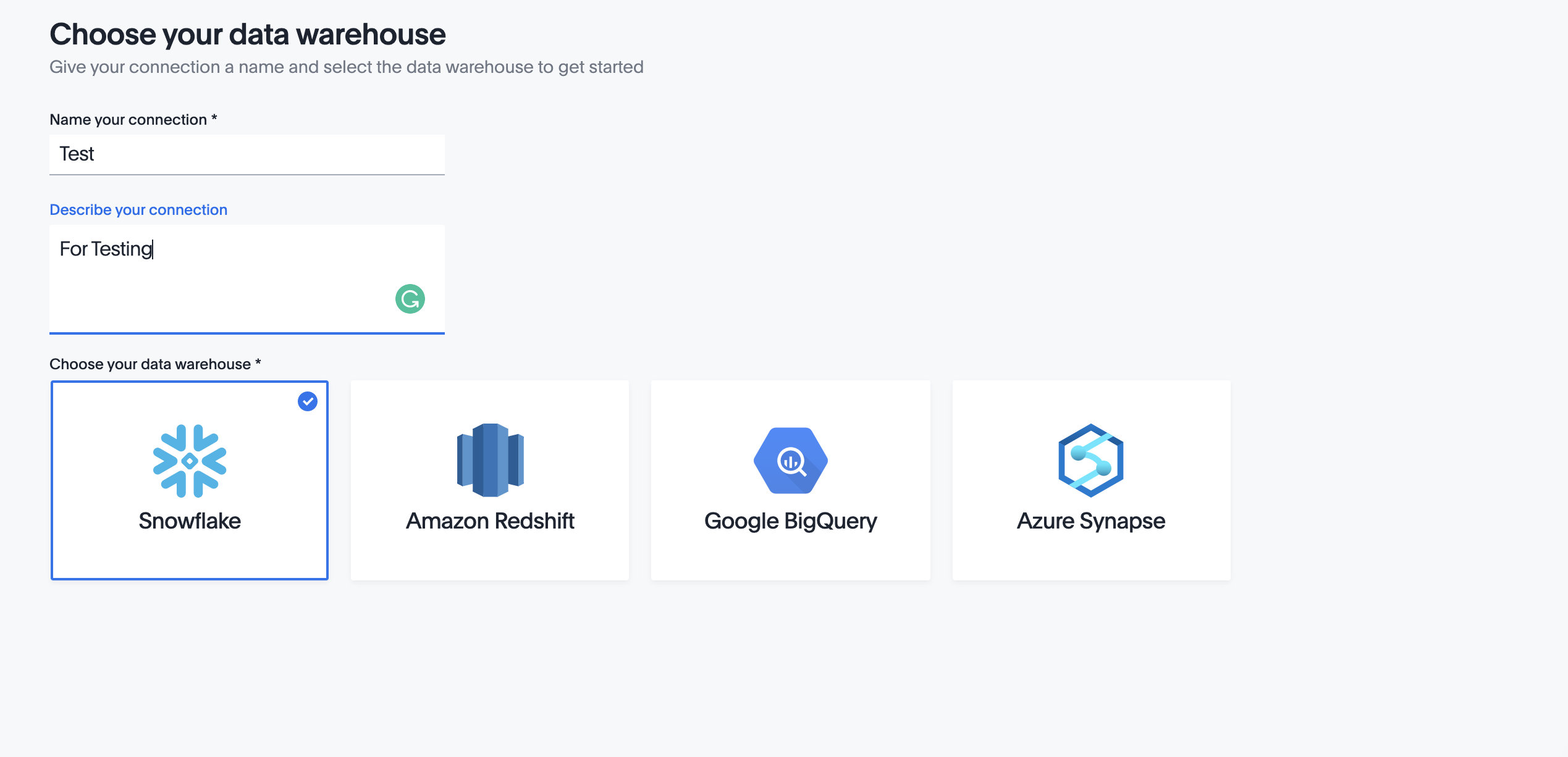Click the 'Snowflake' label text
The image size is (1568, 757).
click(x=190, y=521)
